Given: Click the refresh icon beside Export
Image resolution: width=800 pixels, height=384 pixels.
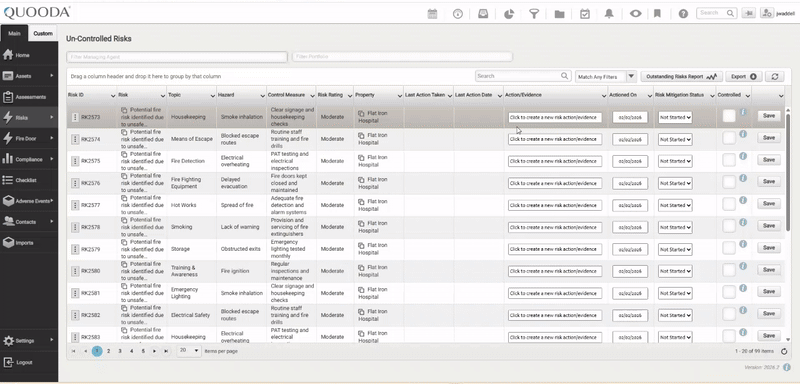Looking at the screenshot, I should click(774, 76).
